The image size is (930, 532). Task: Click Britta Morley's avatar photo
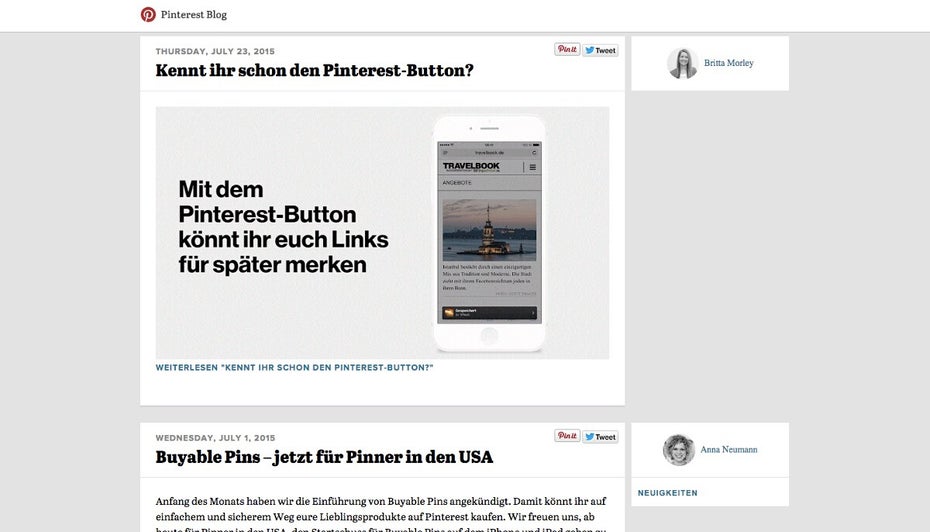(x=682, y=63)
